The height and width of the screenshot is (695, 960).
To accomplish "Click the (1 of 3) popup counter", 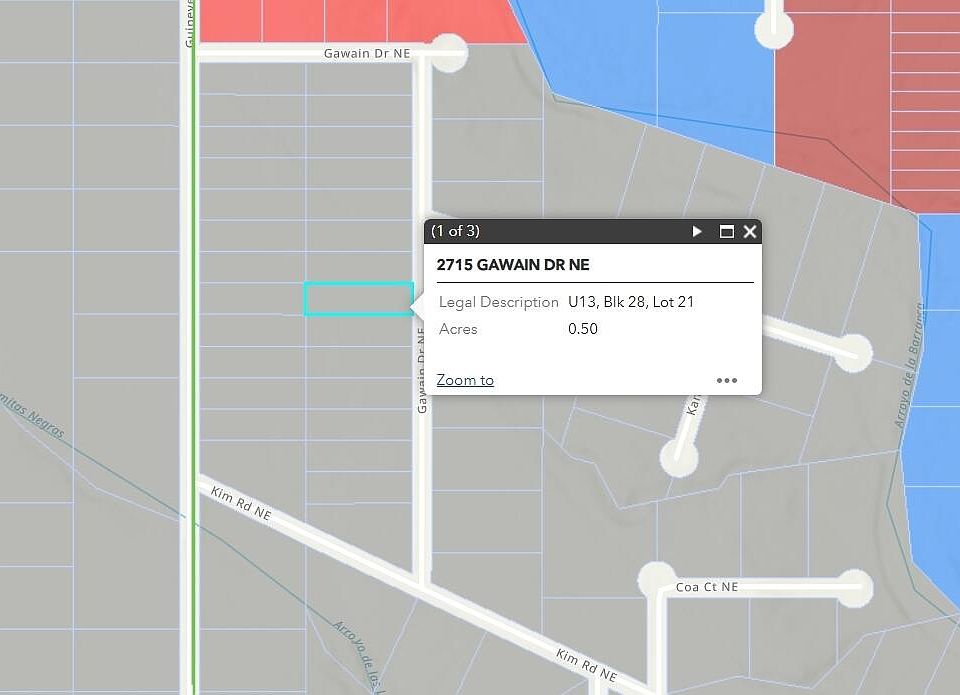I will pos(456,231).
